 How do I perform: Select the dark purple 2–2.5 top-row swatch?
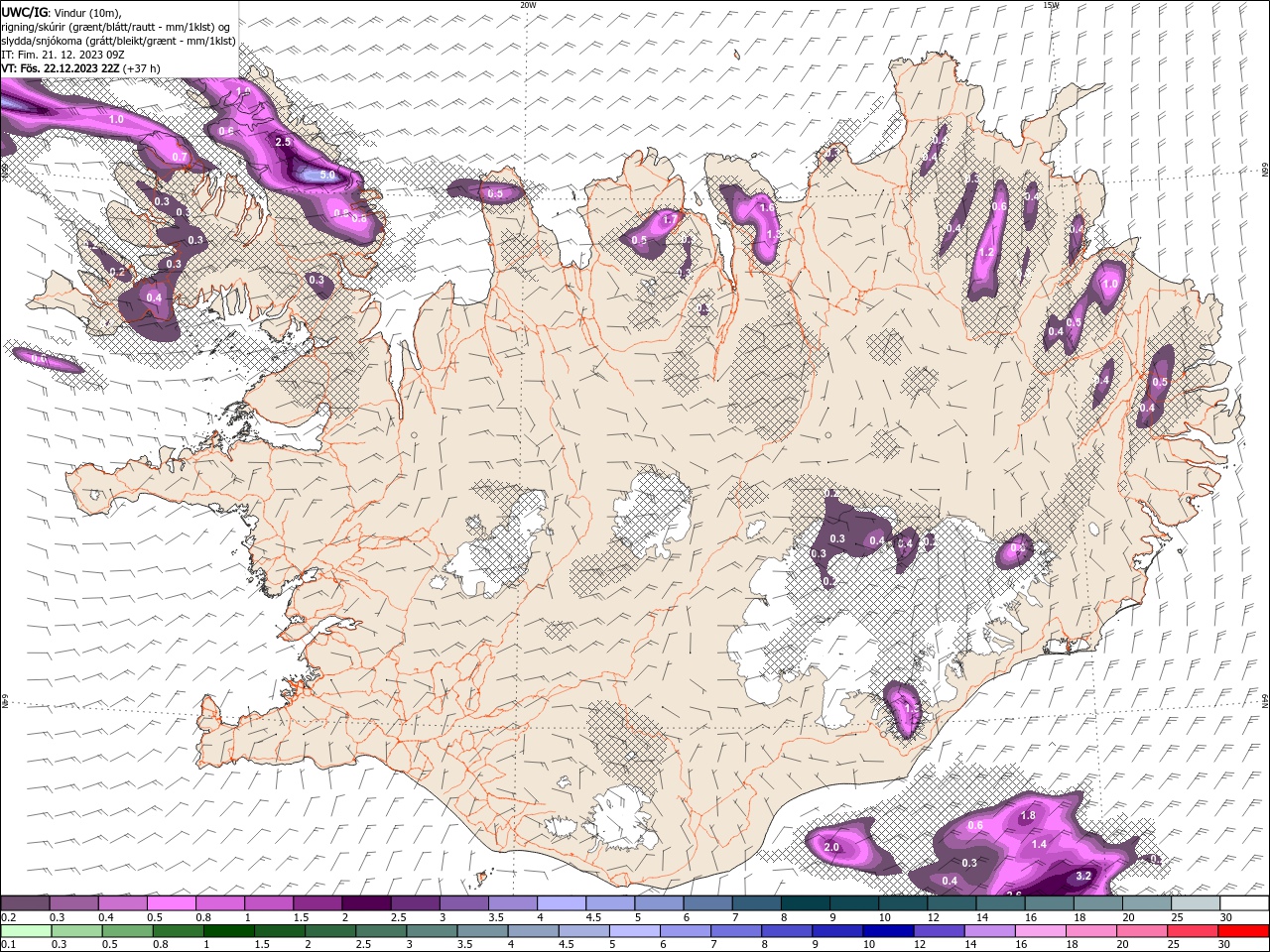click(x=366, y=903)
